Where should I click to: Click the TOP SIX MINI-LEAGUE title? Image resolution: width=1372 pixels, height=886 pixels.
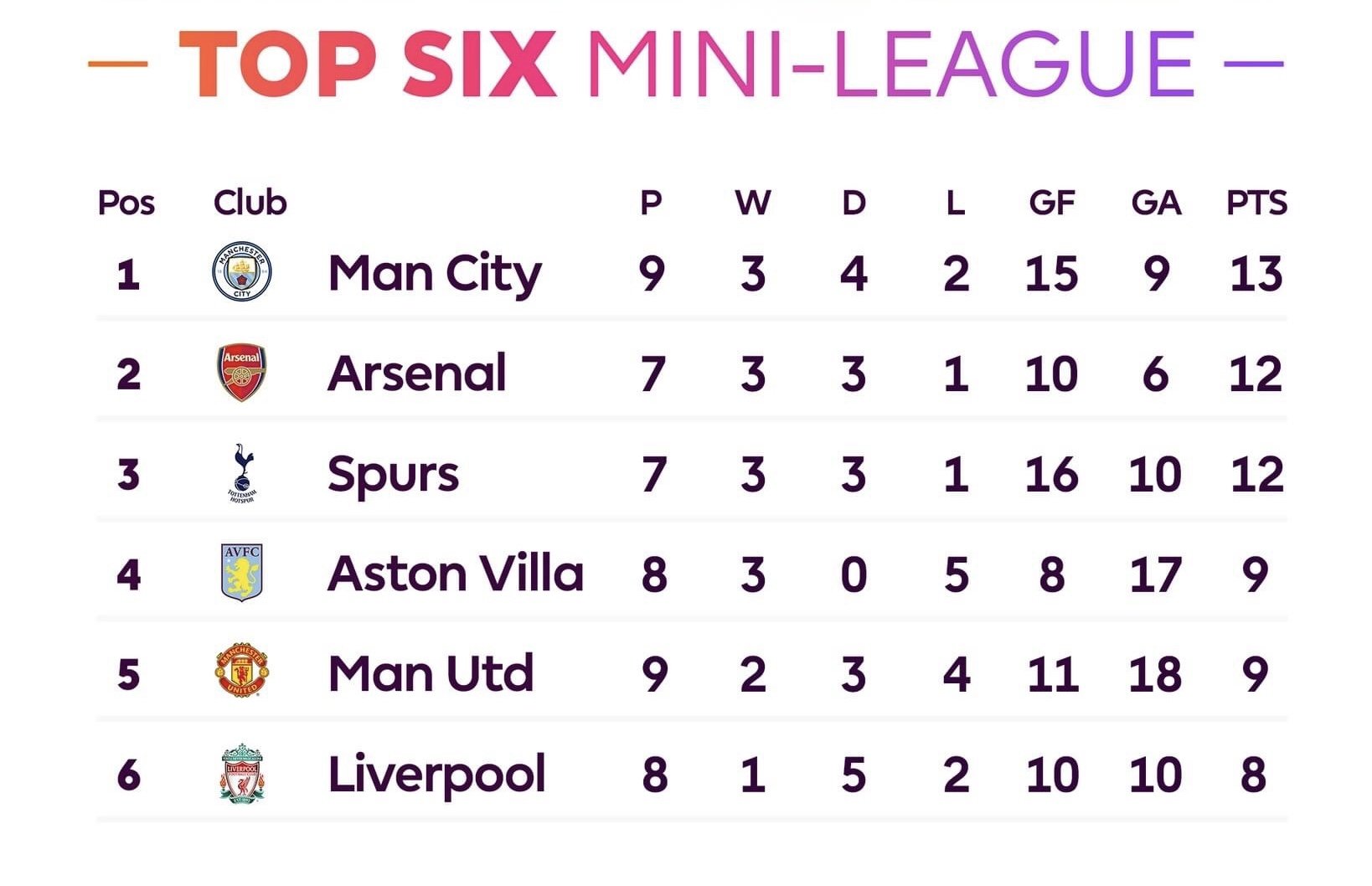pos(686,64)
